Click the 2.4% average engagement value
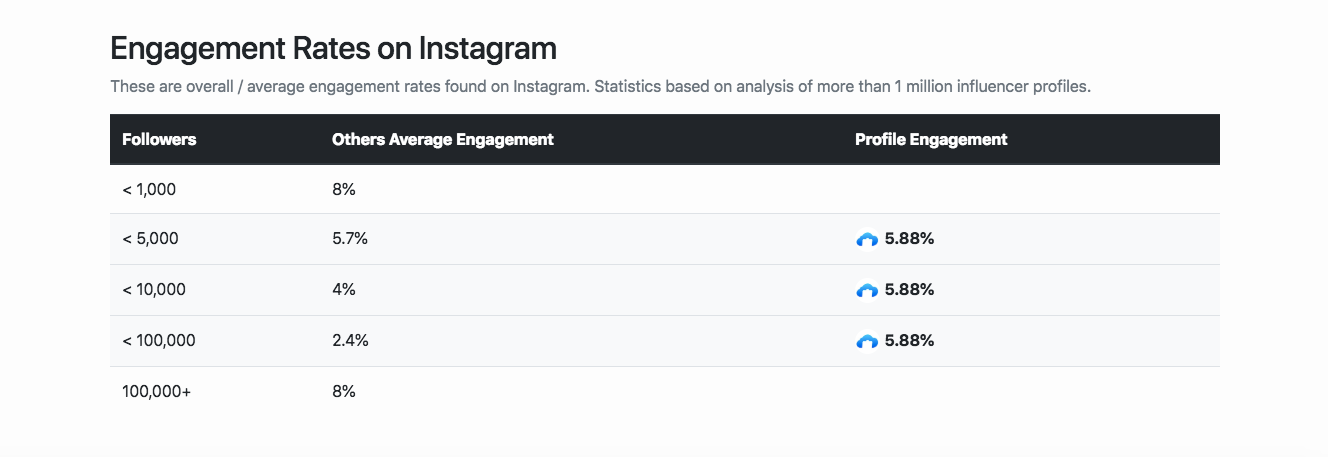Screen dimensions: 1328x457 tap(350, 341)
